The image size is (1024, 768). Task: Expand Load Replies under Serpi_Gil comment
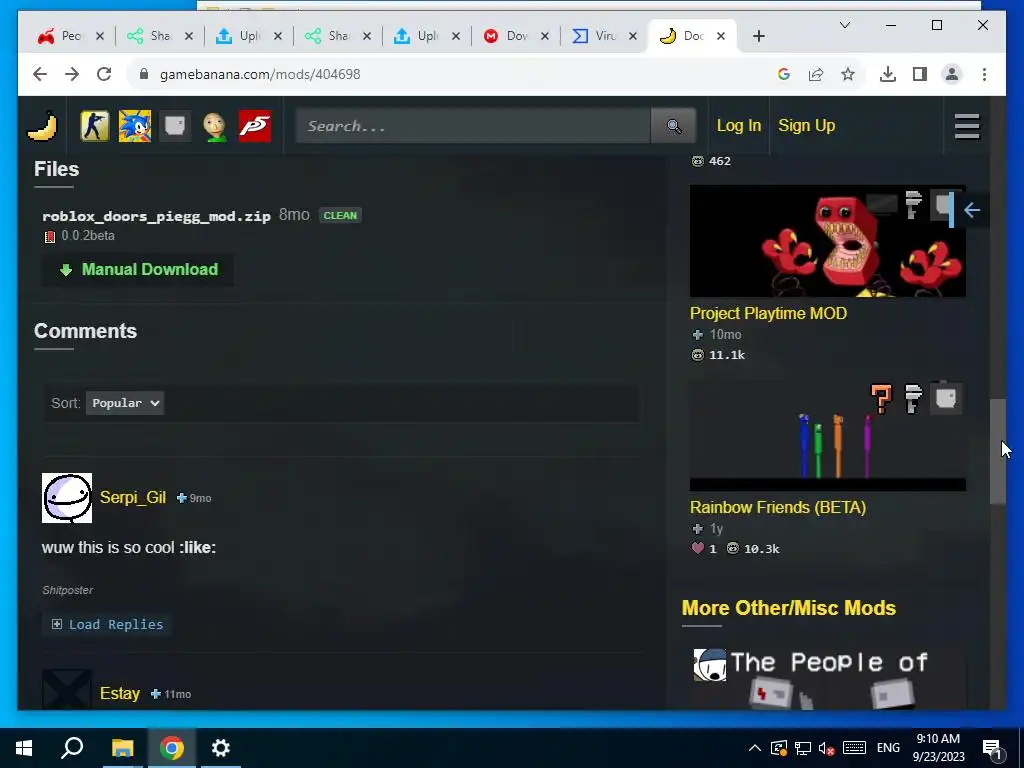tap(108, 624)
